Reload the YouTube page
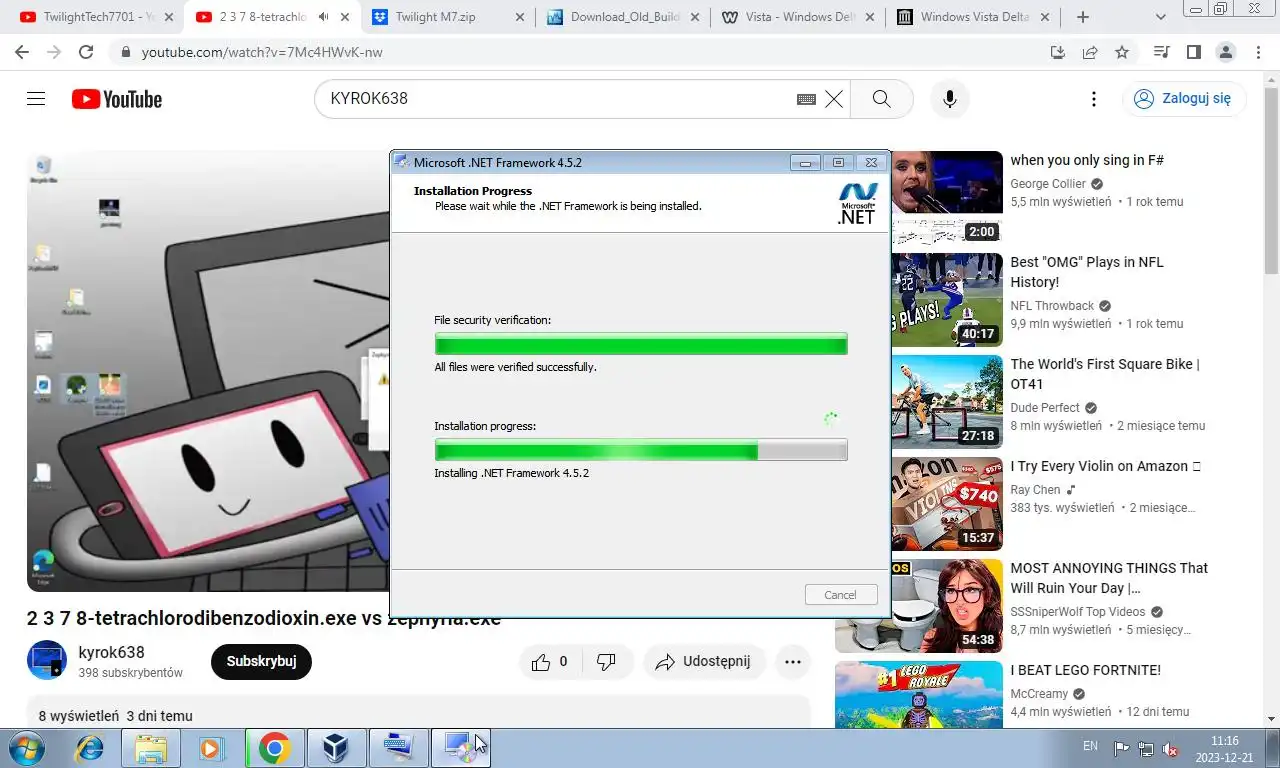This screenshot has height=768, width=1280. (x=86, y=52)
